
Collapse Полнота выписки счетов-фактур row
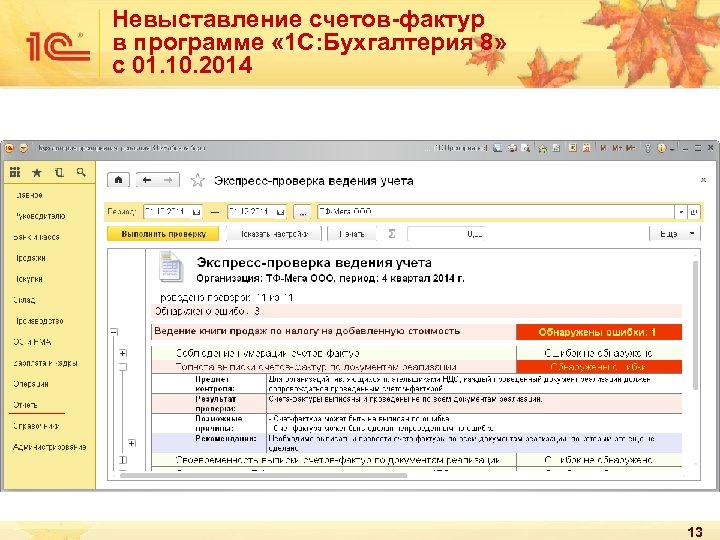click(x=123, y=367)
